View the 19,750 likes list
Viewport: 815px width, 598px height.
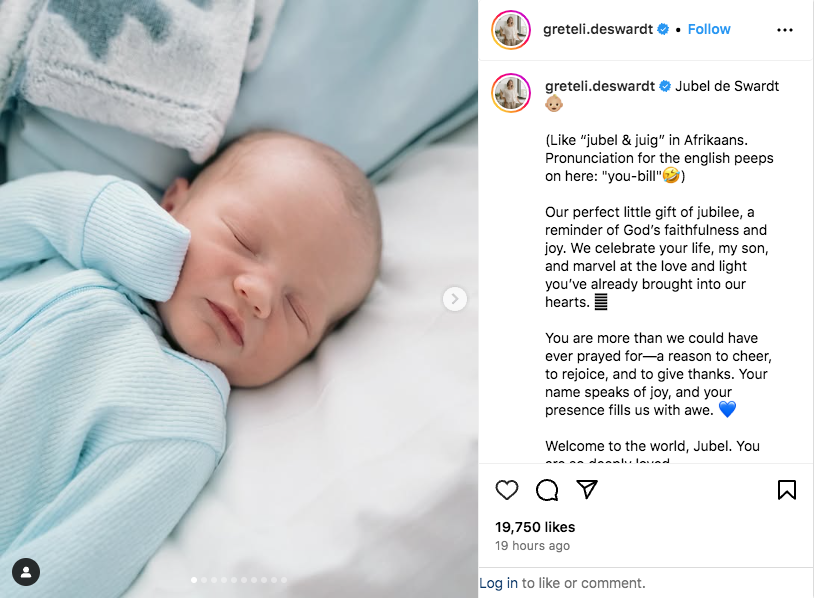(x=535, y=527)
